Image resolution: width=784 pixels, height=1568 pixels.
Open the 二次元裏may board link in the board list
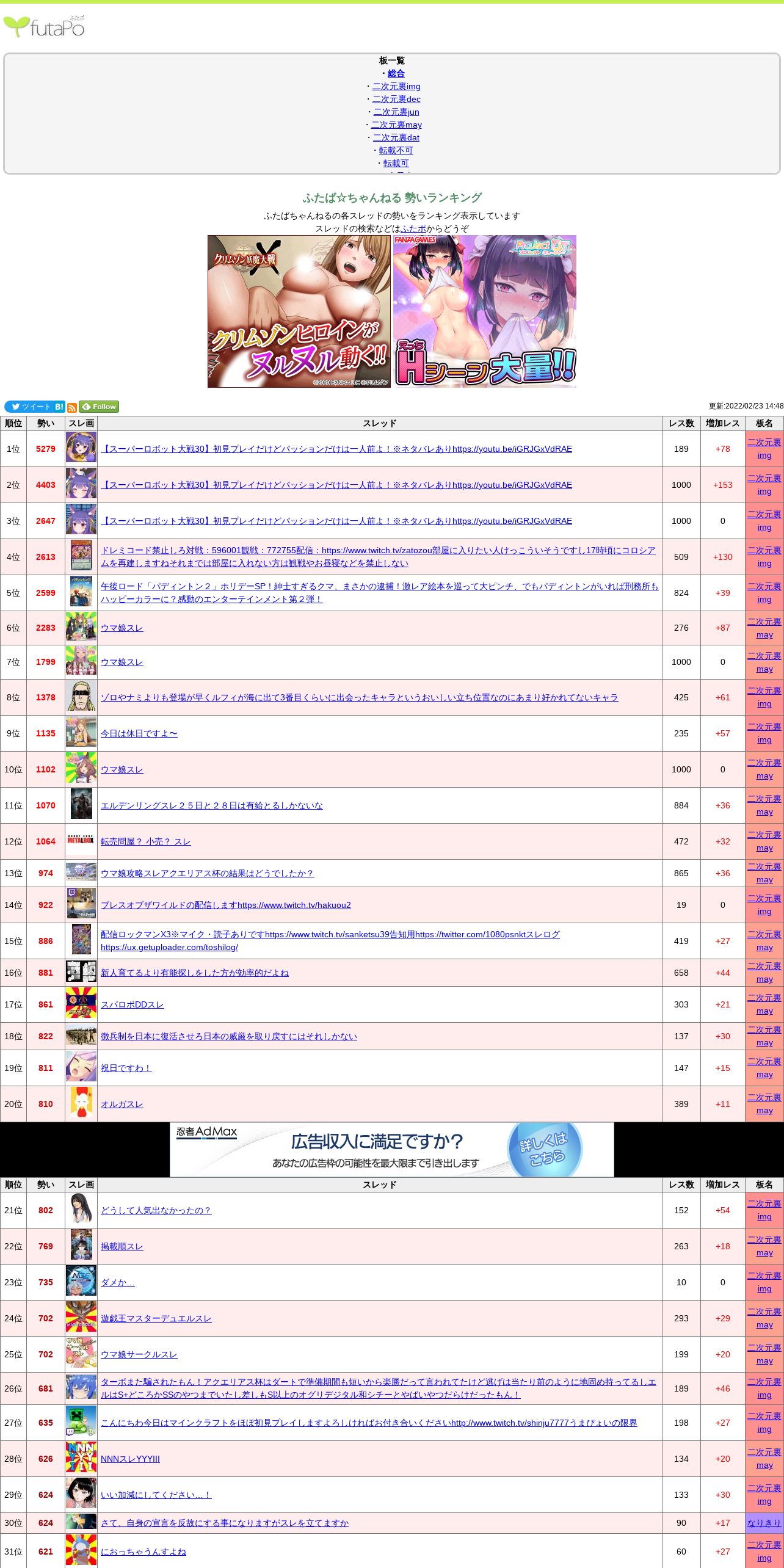[x=396, y=125]
